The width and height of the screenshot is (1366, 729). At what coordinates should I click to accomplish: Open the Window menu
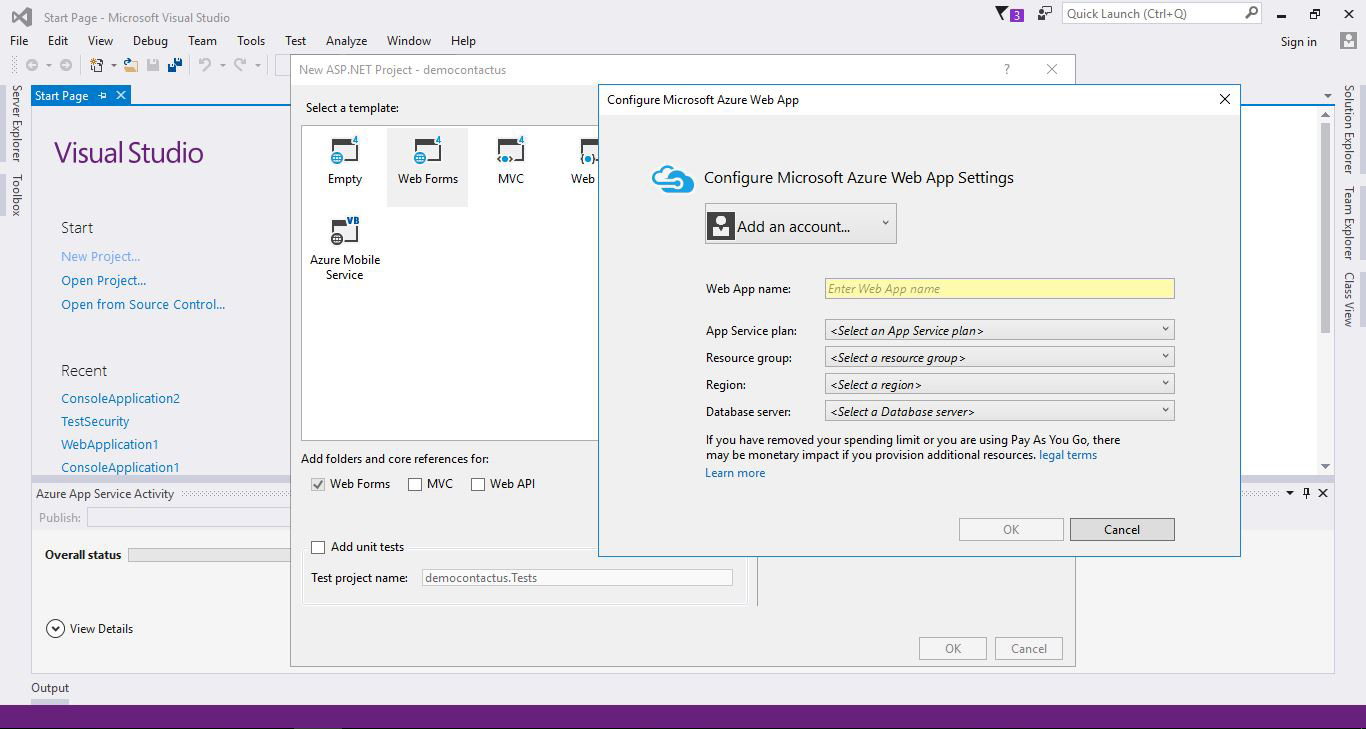409,41
